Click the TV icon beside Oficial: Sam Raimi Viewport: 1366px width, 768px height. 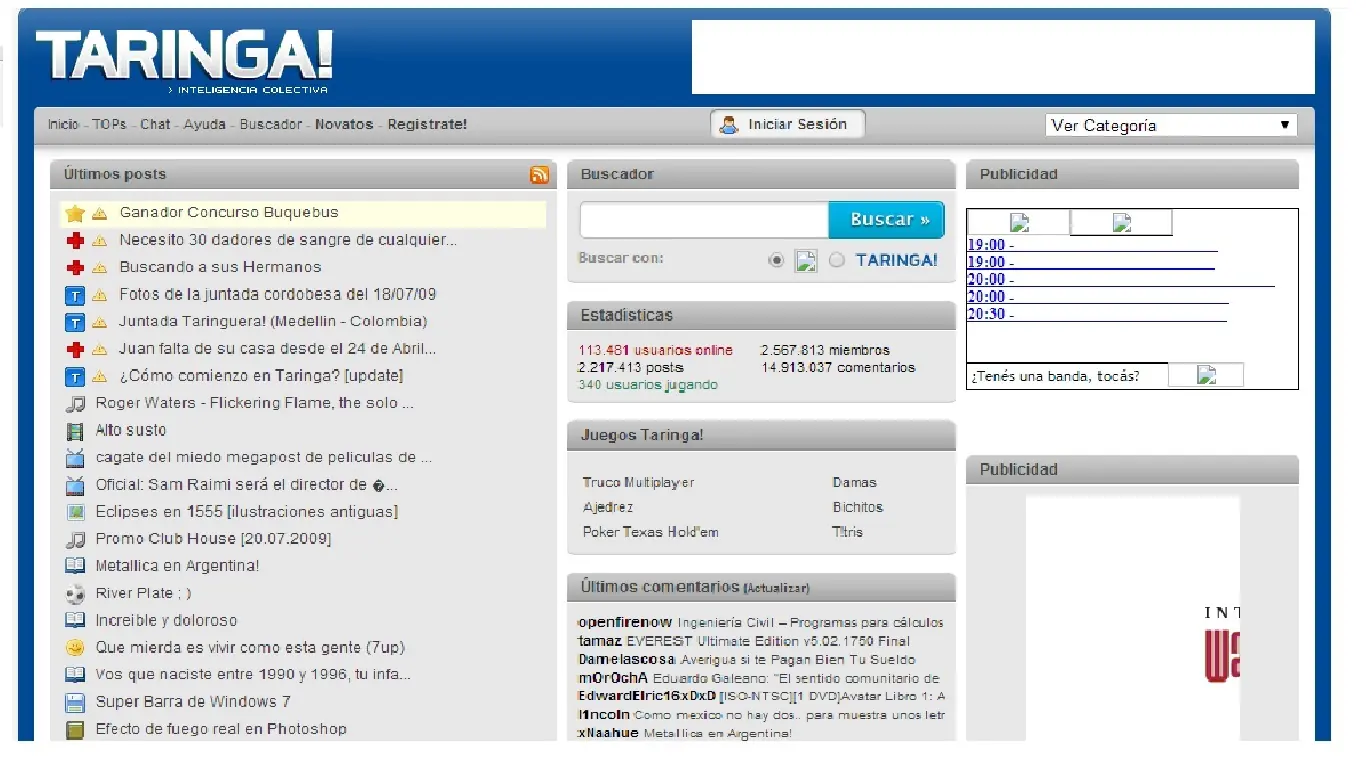[75, 485]
